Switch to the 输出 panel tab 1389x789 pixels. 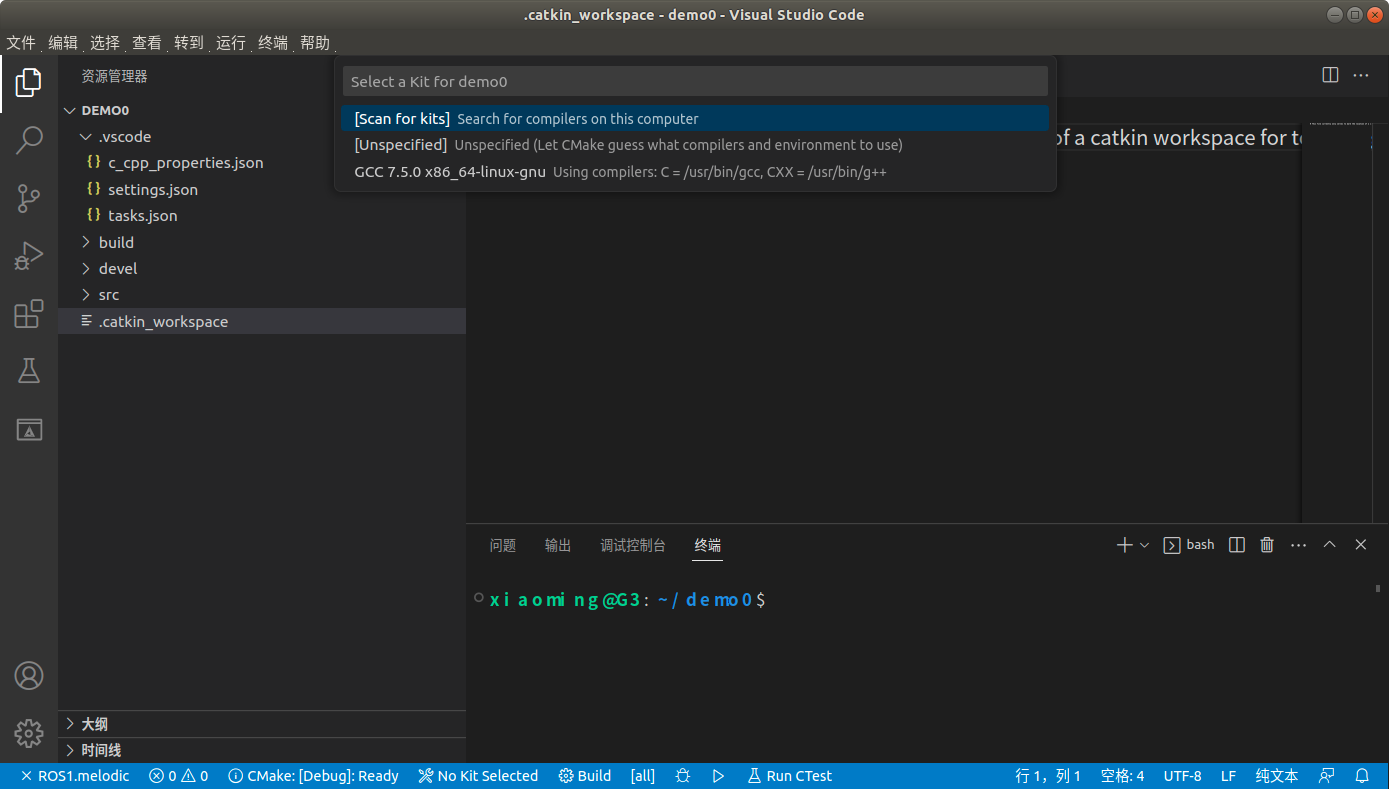click(557, 545)
